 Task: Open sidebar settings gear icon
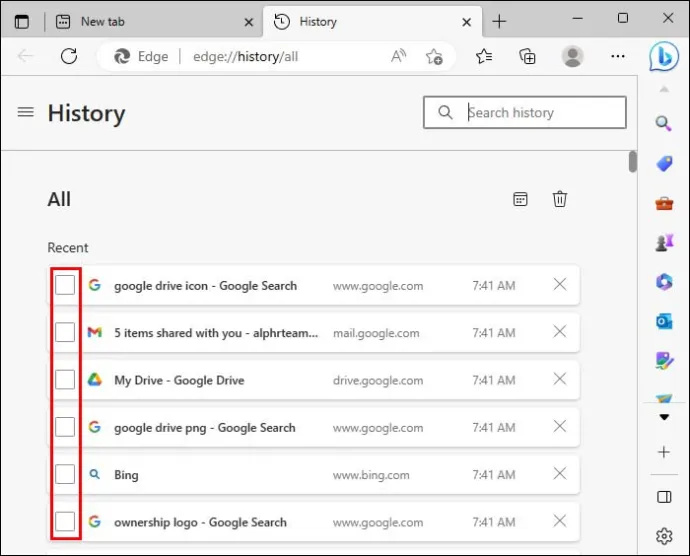coord(664,536)
